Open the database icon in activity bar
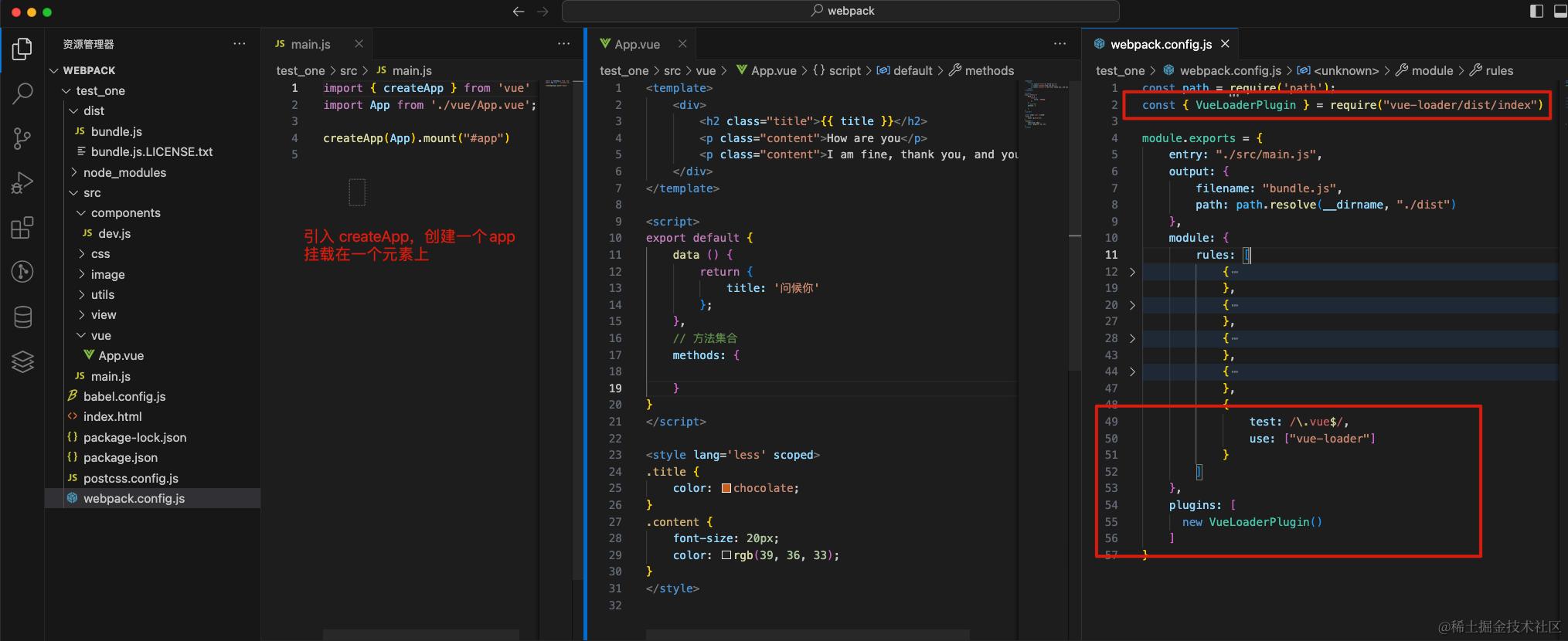1568x641 pixels. [22, 317]
